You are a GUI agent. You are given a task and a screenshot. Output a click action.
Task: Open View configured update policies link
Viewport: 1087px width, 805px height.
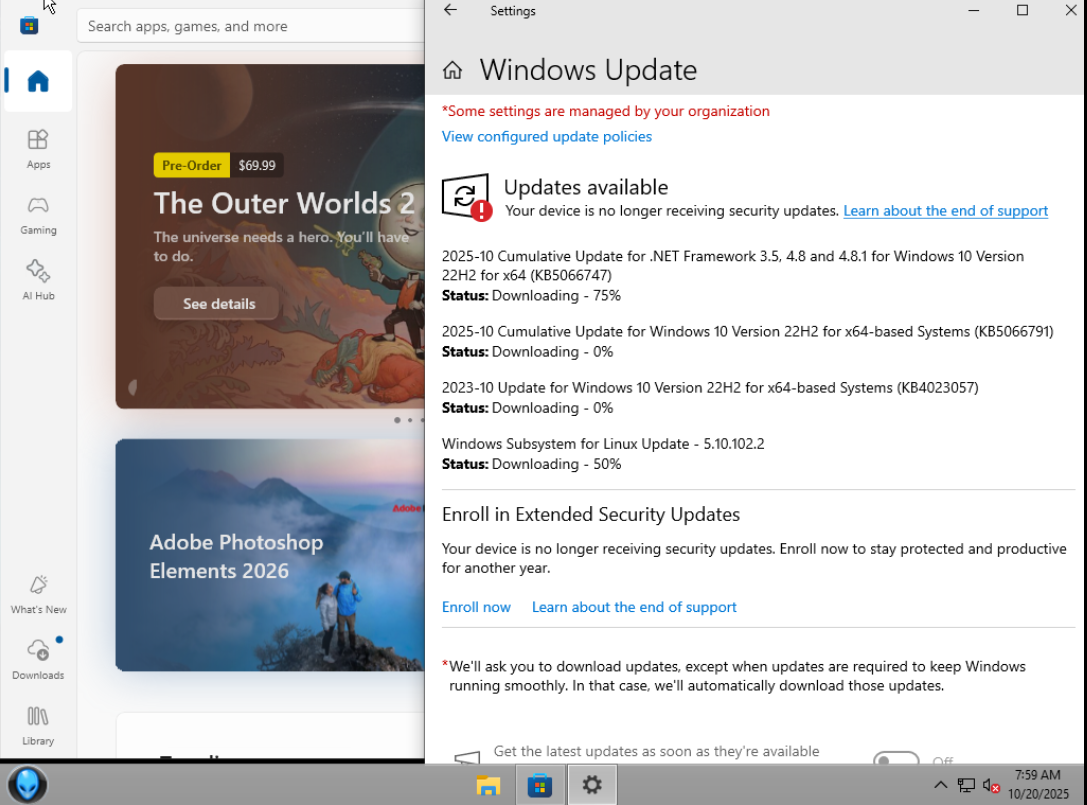[547, 137]
